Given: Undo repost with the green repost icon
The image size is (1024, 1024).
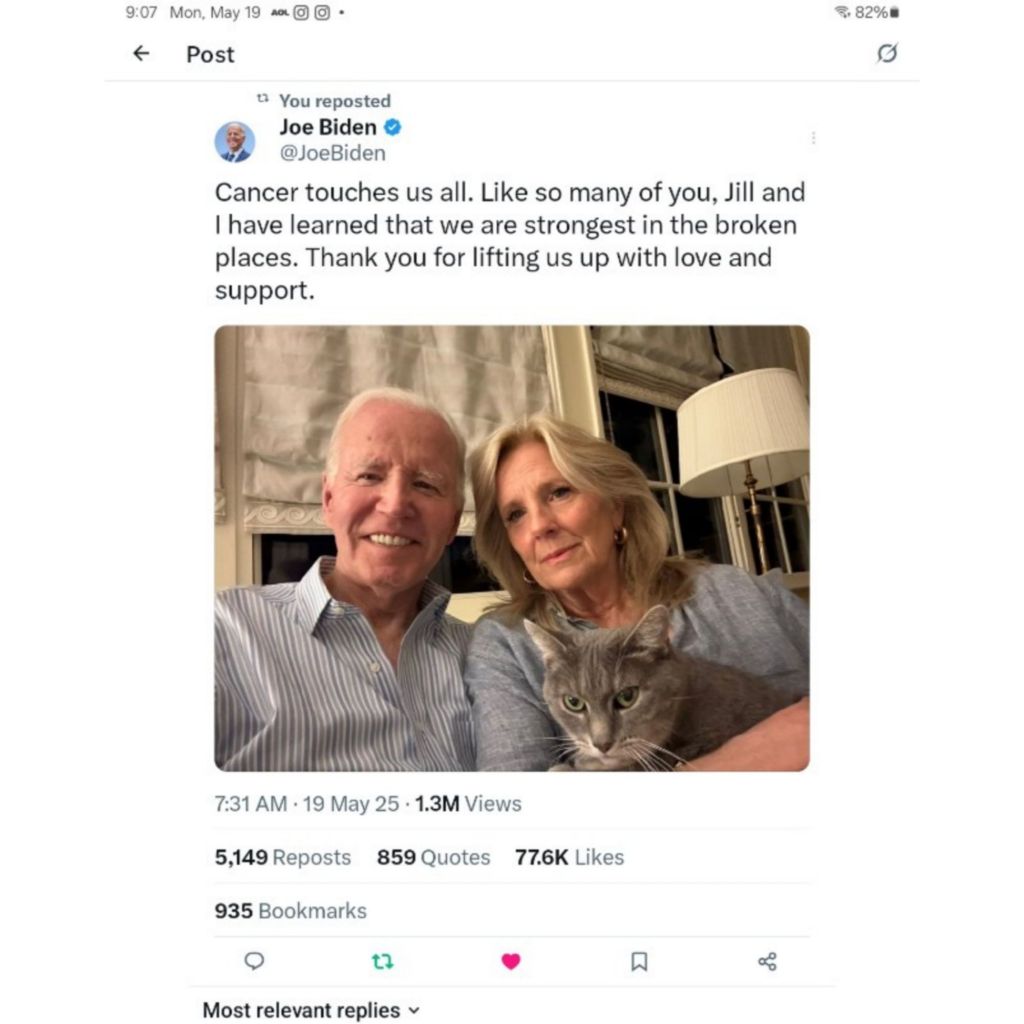Looking at the screenshot, I should tap(382, 961).
